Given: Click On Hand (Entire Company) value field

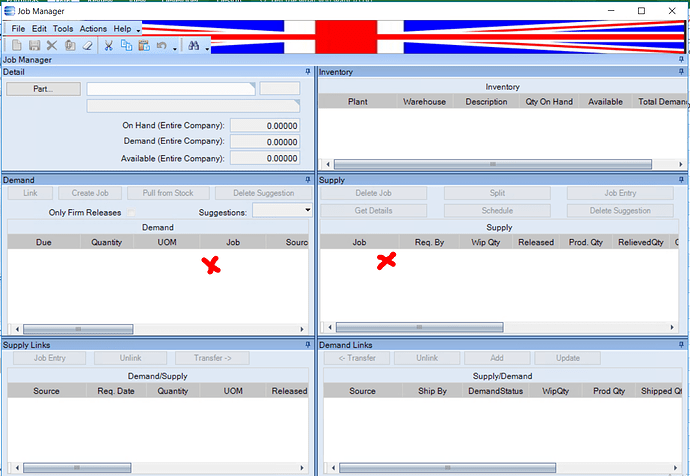Looking at the screenshot, I should pos(265,126).
